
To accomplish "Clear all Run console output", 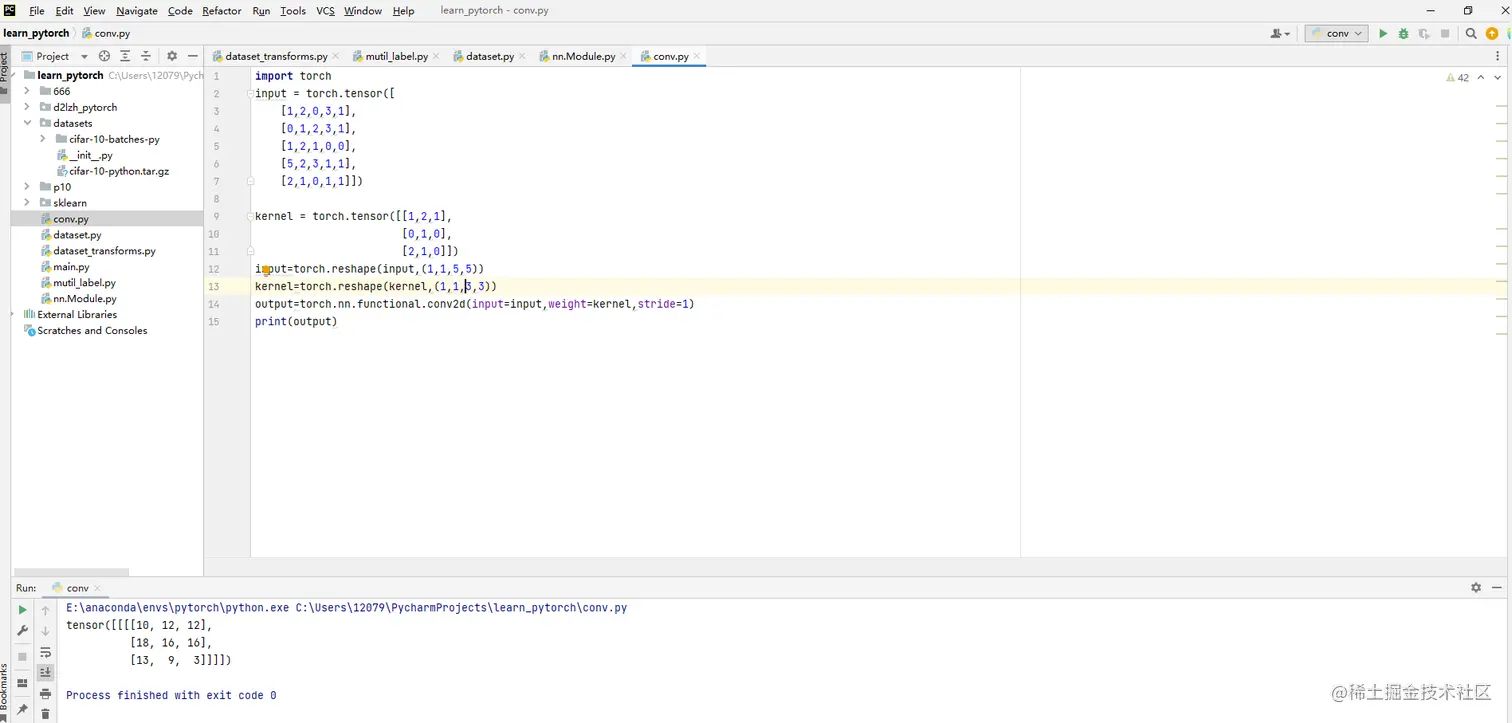I will [x=45, y=713].
